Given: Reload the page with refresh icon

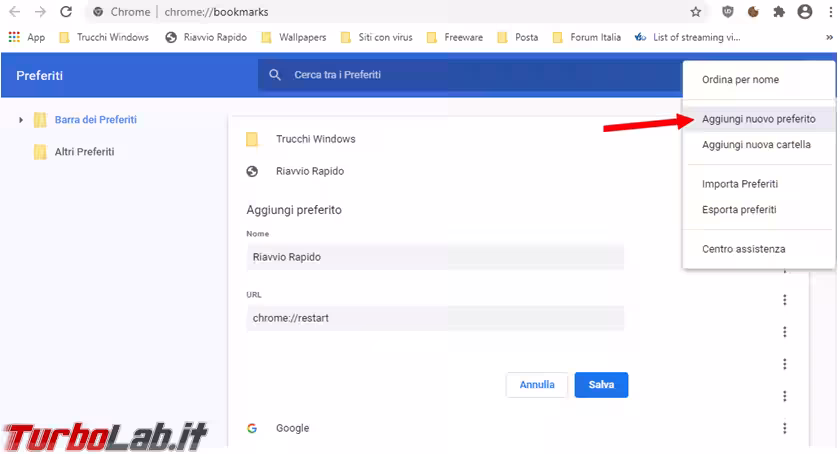Looking at the screenshot, I should click(66, 12).
